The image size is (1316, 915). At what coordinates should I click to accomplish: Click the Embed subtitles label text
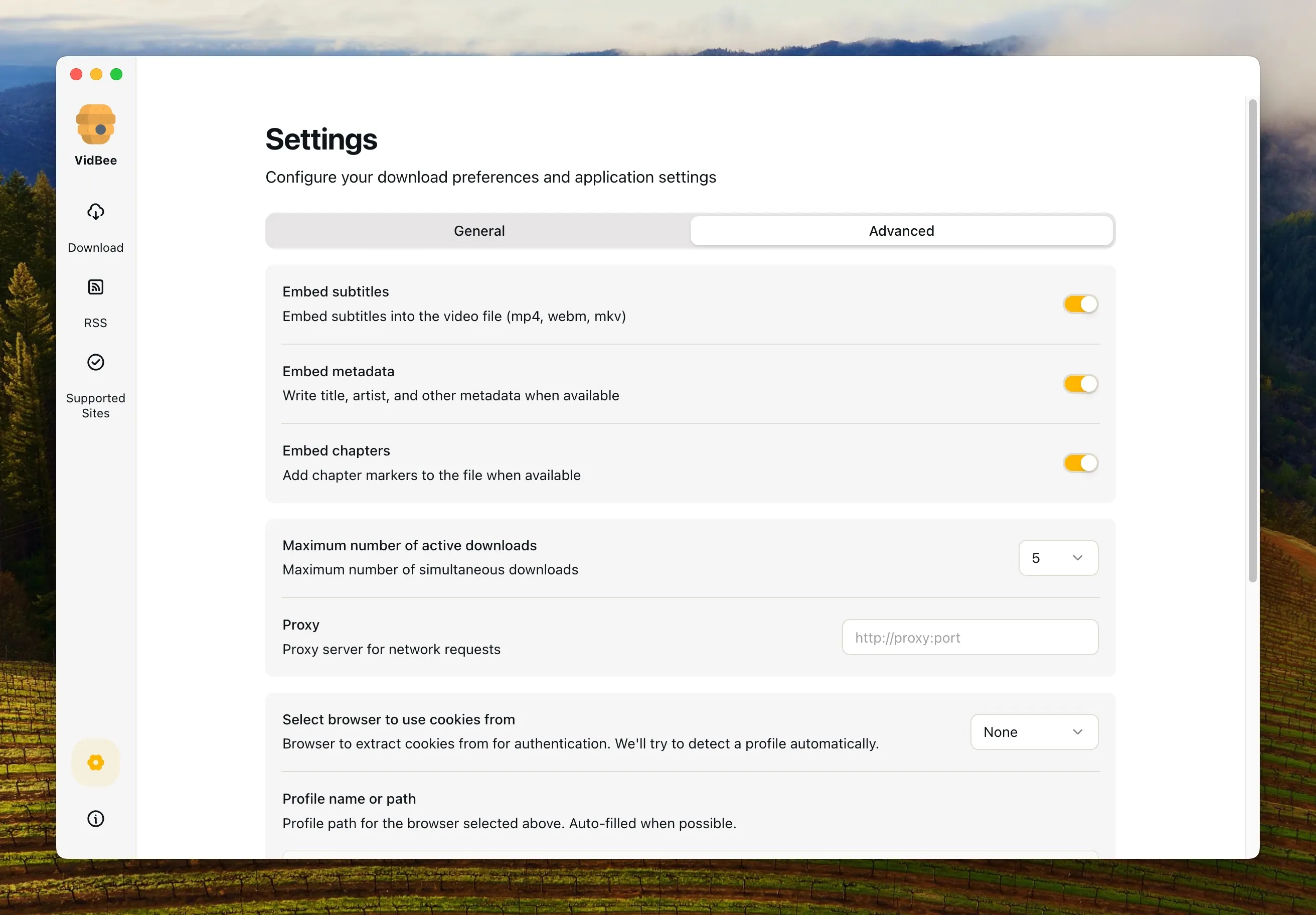point(336,291)
